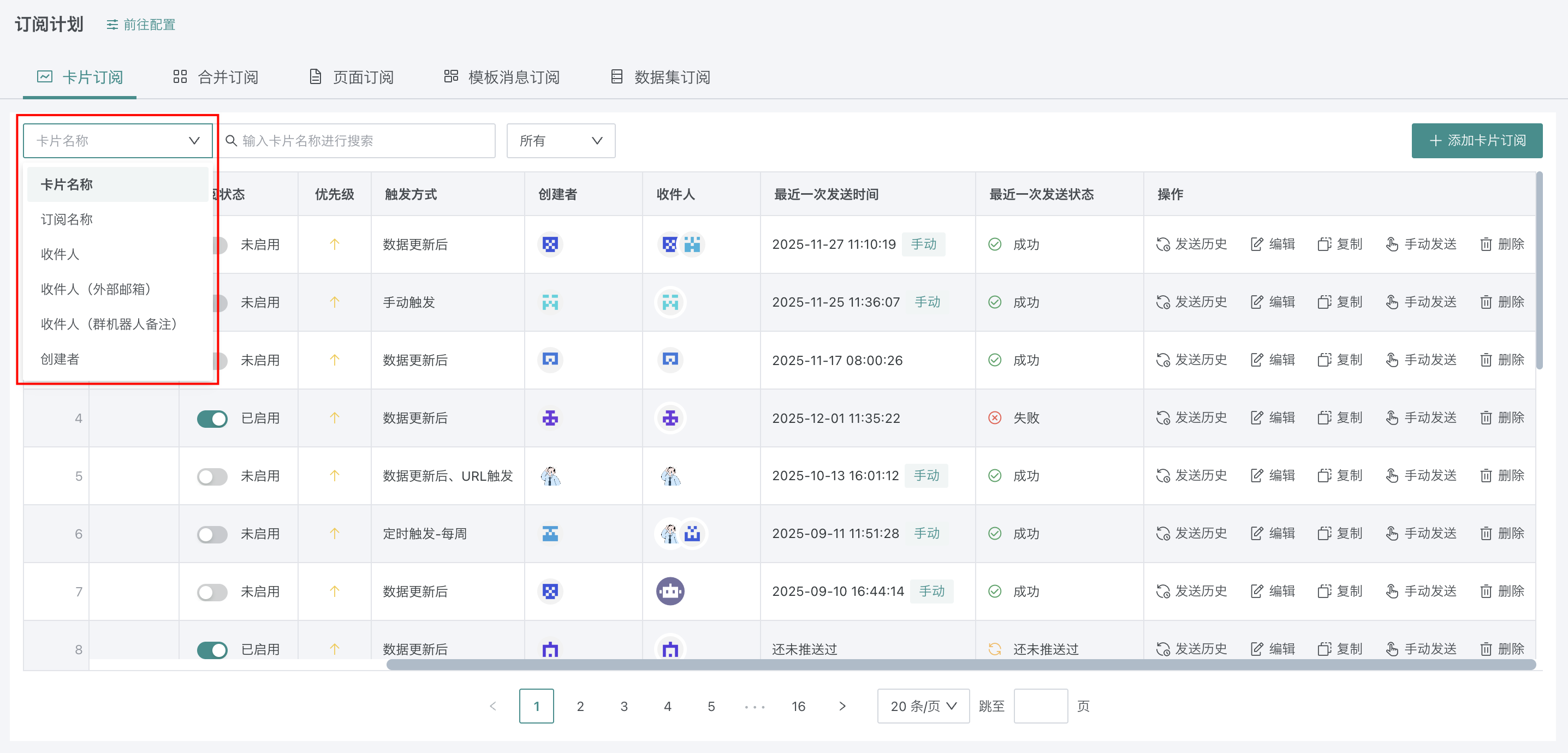The height and width of the screenshot is (753, 1568).
Task: Enable the subscription toggle in row 5
Action: coord(212,476)
